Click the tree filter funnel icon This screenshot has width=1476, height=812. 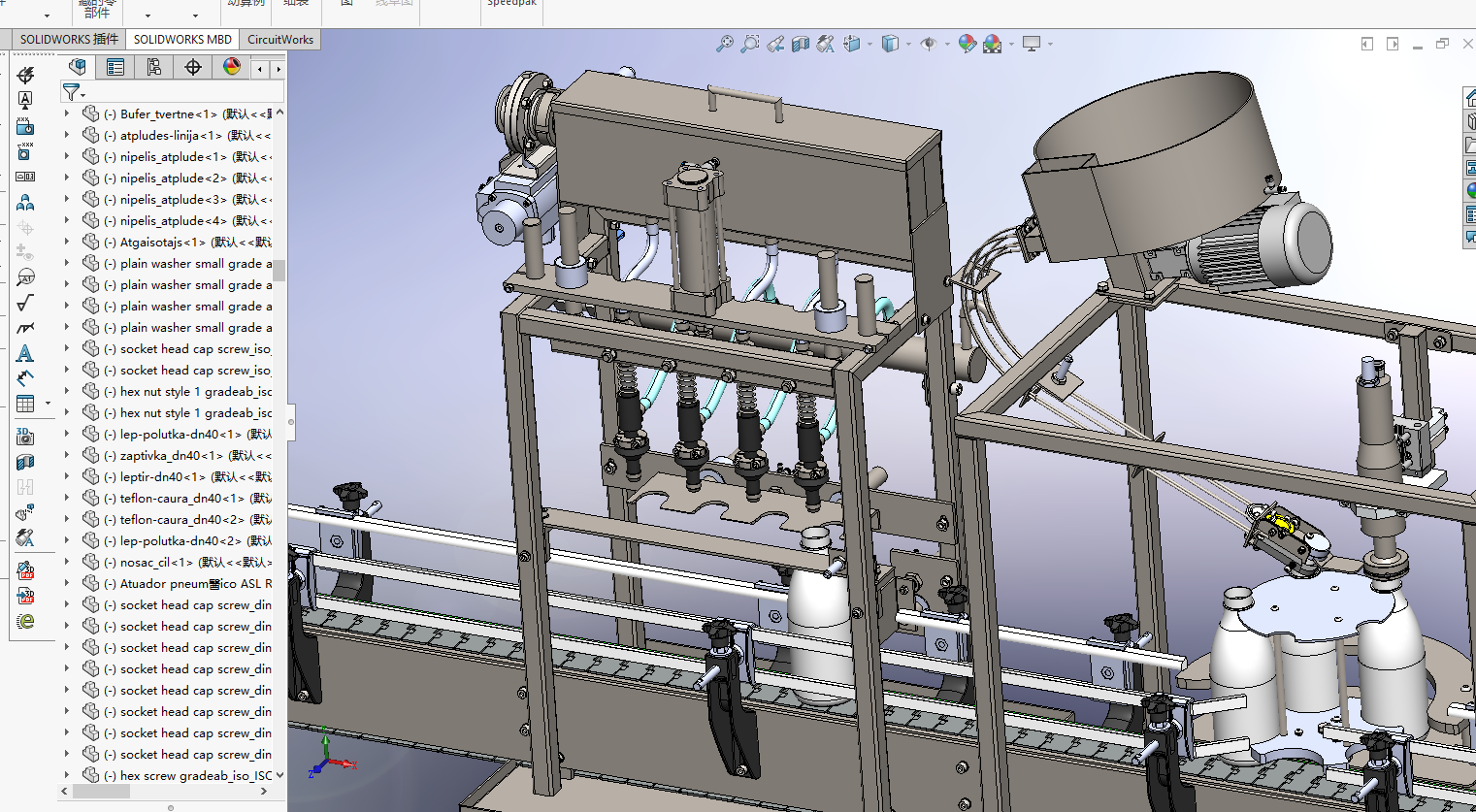click(71, 92)
